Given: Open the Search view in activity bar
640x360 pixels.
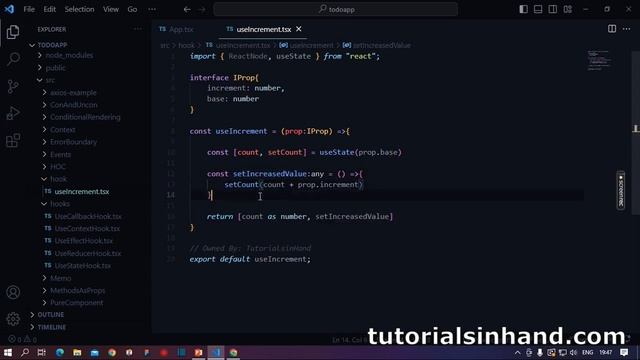Looking at the screenshot, I should 13,59.
